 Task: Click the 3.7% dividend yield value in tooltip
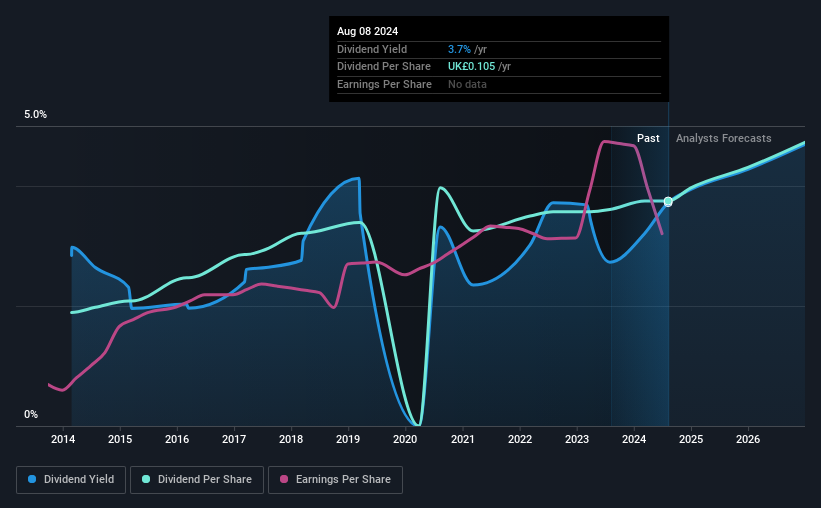[459, 49]
